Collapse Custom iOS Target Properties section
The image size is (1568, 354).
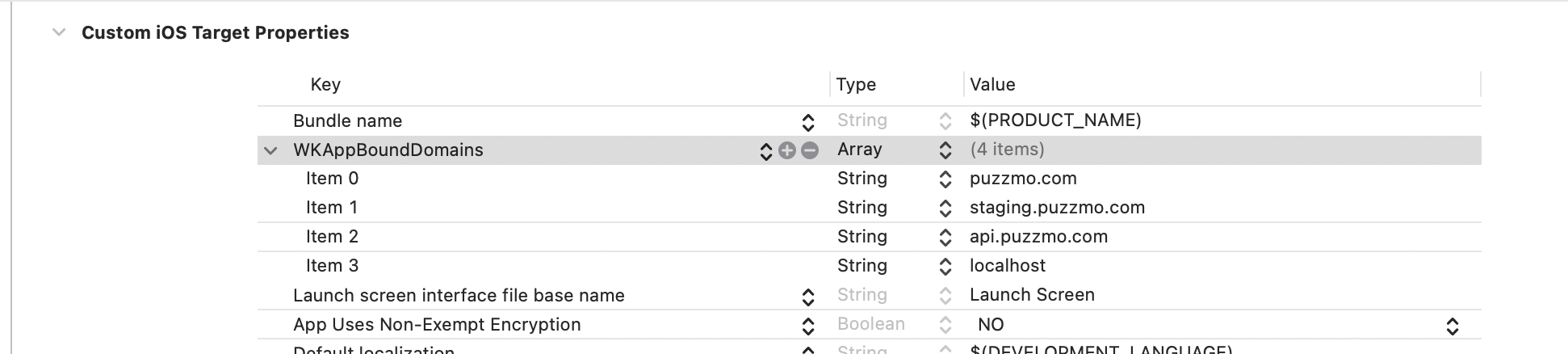click(59, 32)
